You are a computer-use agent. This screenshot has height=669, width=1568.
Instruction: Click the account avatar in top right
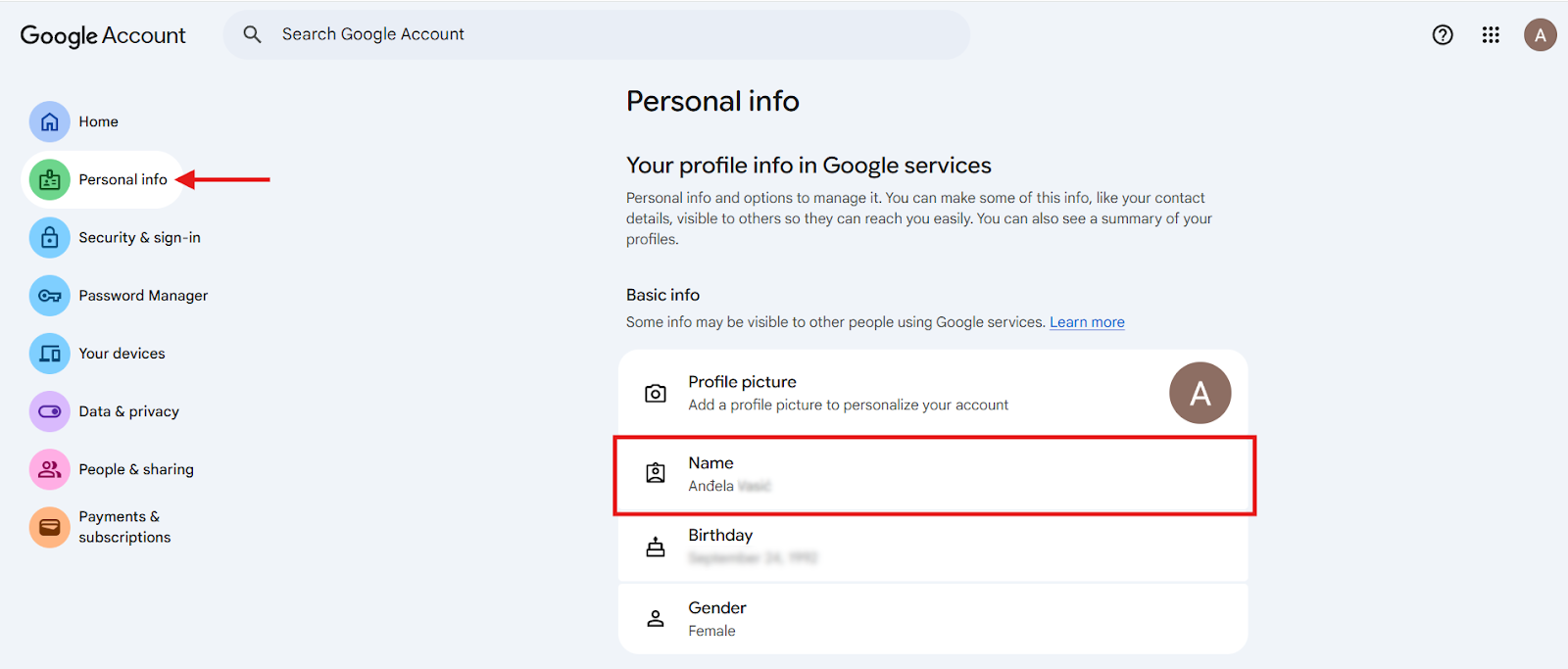point(1540,35)
